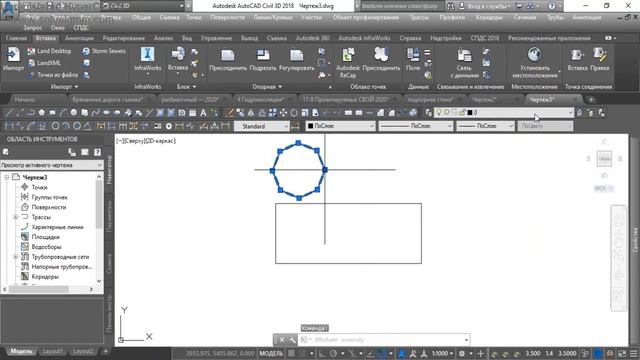Open the connection point Edit (Правка) tool
Screen dimensions: 640x360
click(x=599, y=60)
